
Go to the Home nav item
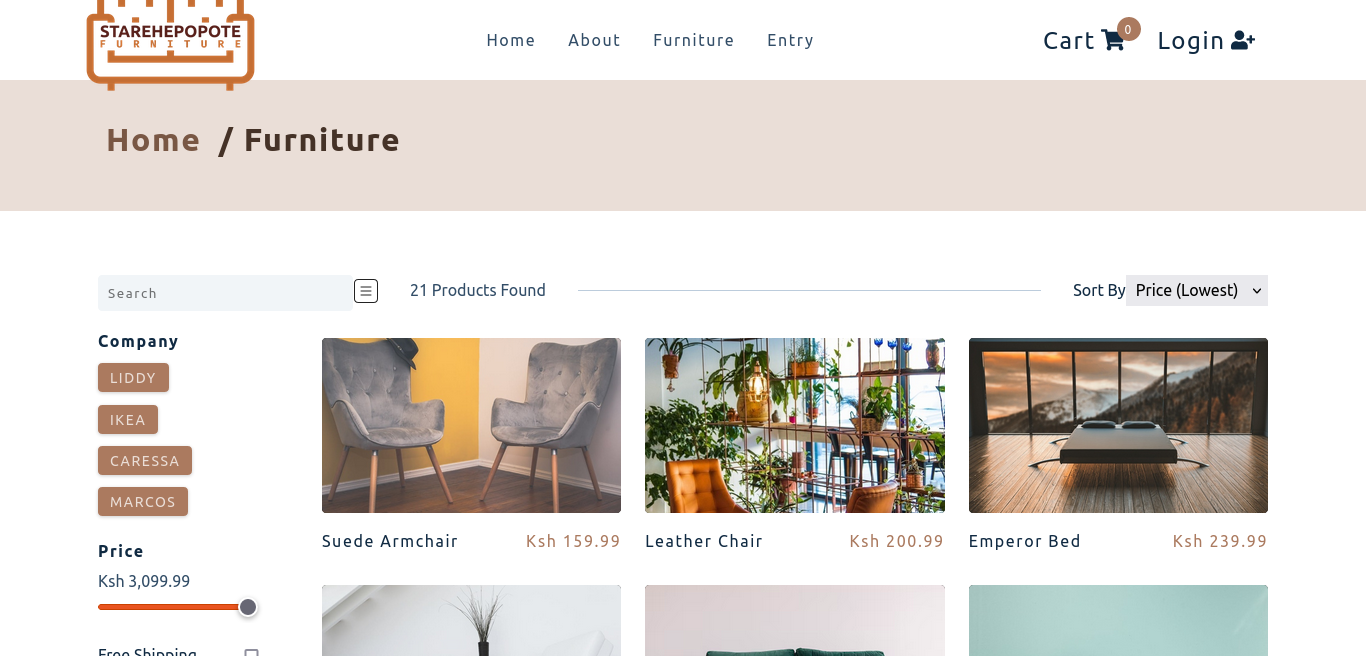(511, 40)
